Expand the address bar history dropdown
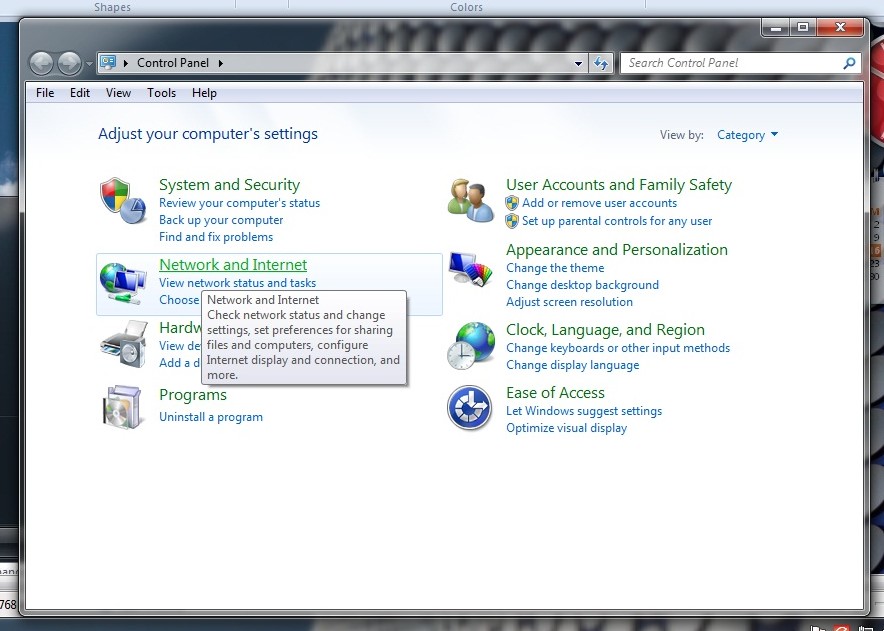 (578, 64)
